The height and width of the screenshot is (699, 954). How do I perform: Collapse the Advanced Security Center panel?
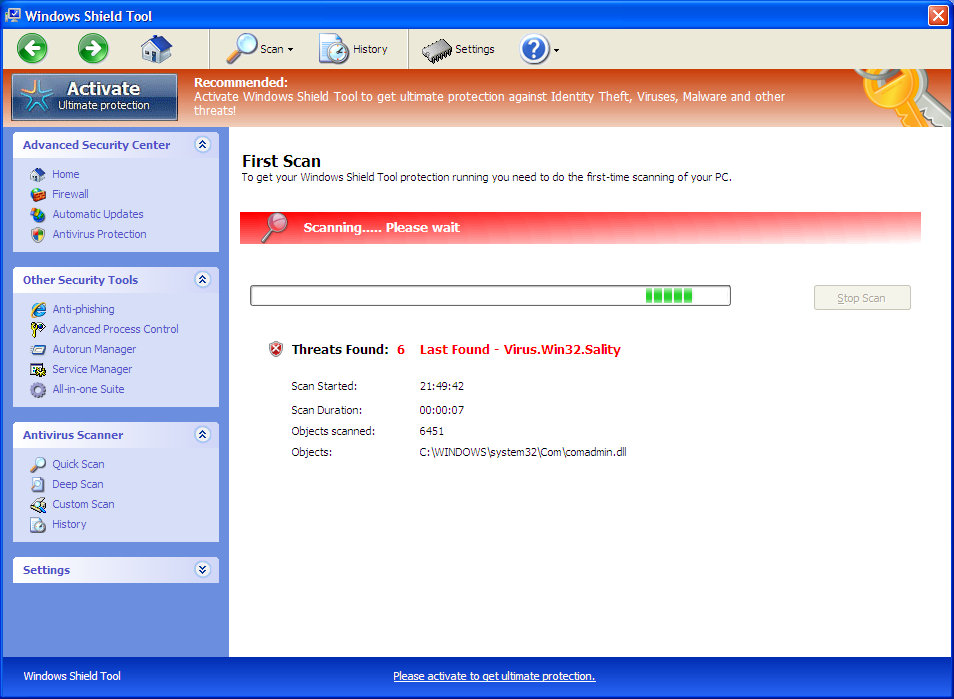203,144
